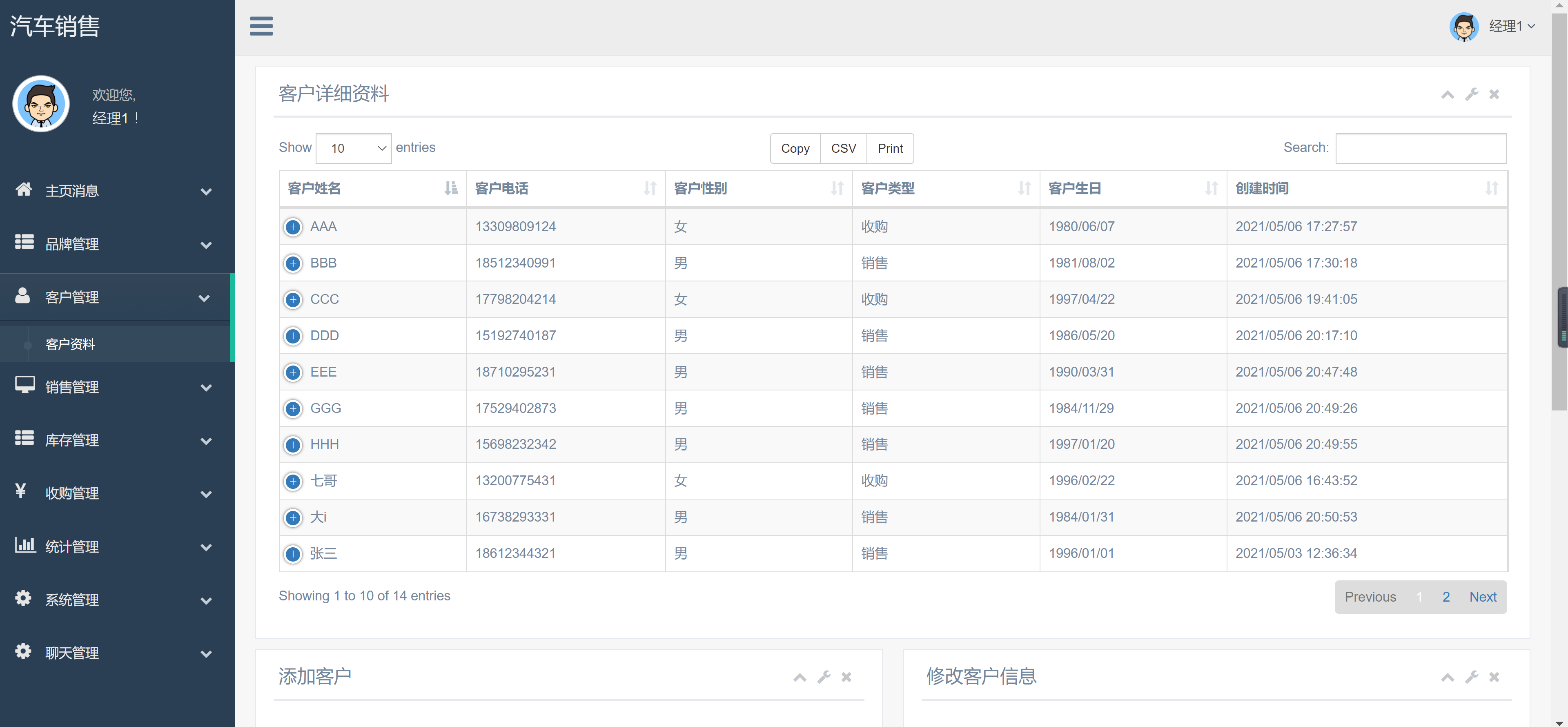Open the 经理1 user dropdown in header
The height and width of the screenshot is (727, 1568).
pos(1512,26)
